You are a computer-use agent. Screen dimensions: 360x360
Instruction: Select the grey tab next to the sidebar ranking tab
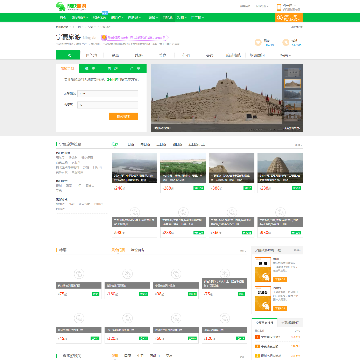pos(290,322)
